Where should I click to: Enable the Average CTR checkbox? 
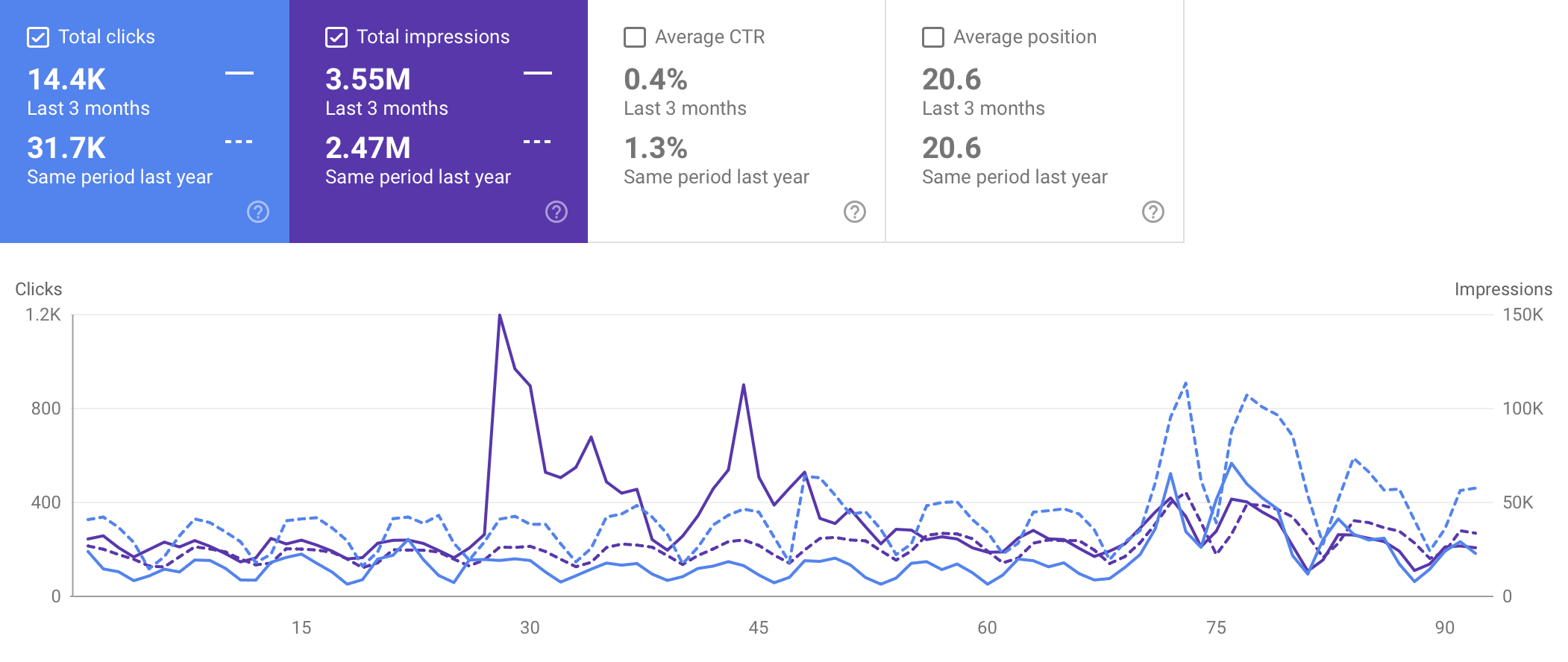(635, 37)
